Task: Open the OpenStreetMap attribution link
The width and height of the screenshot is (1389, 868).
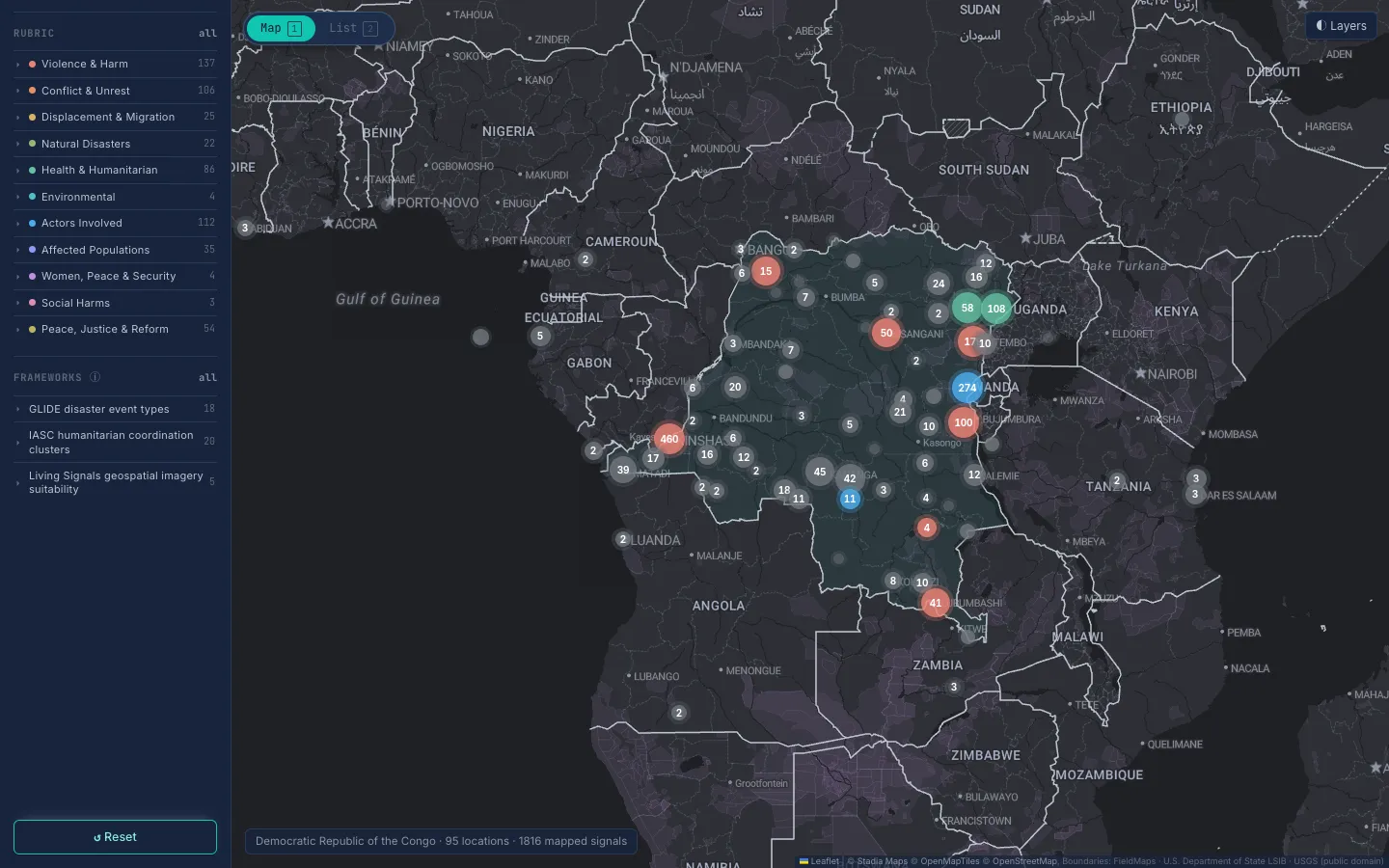Action: coord(1024,861)
